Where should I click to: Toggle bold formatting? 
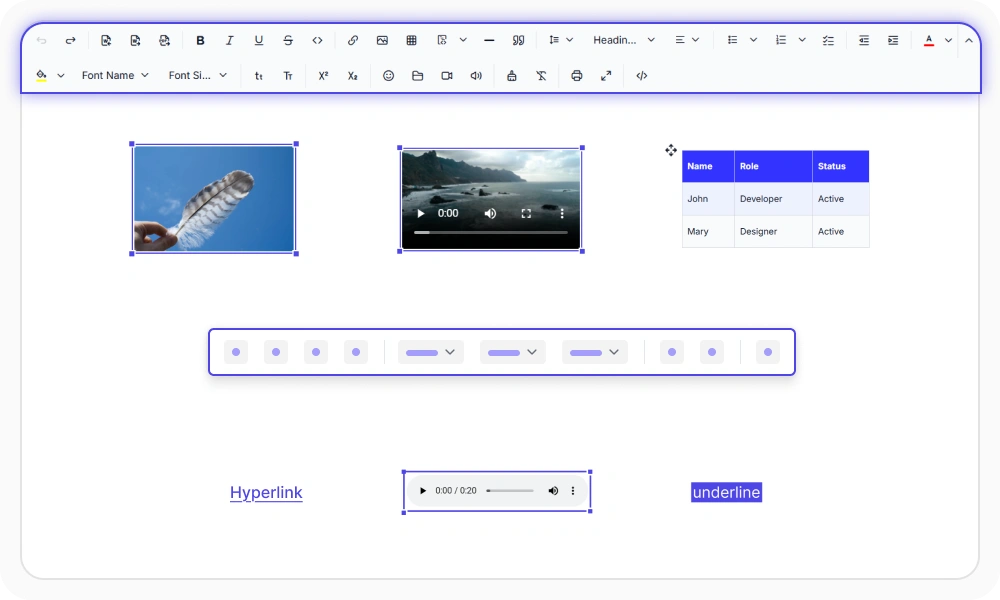pos(200,40)
